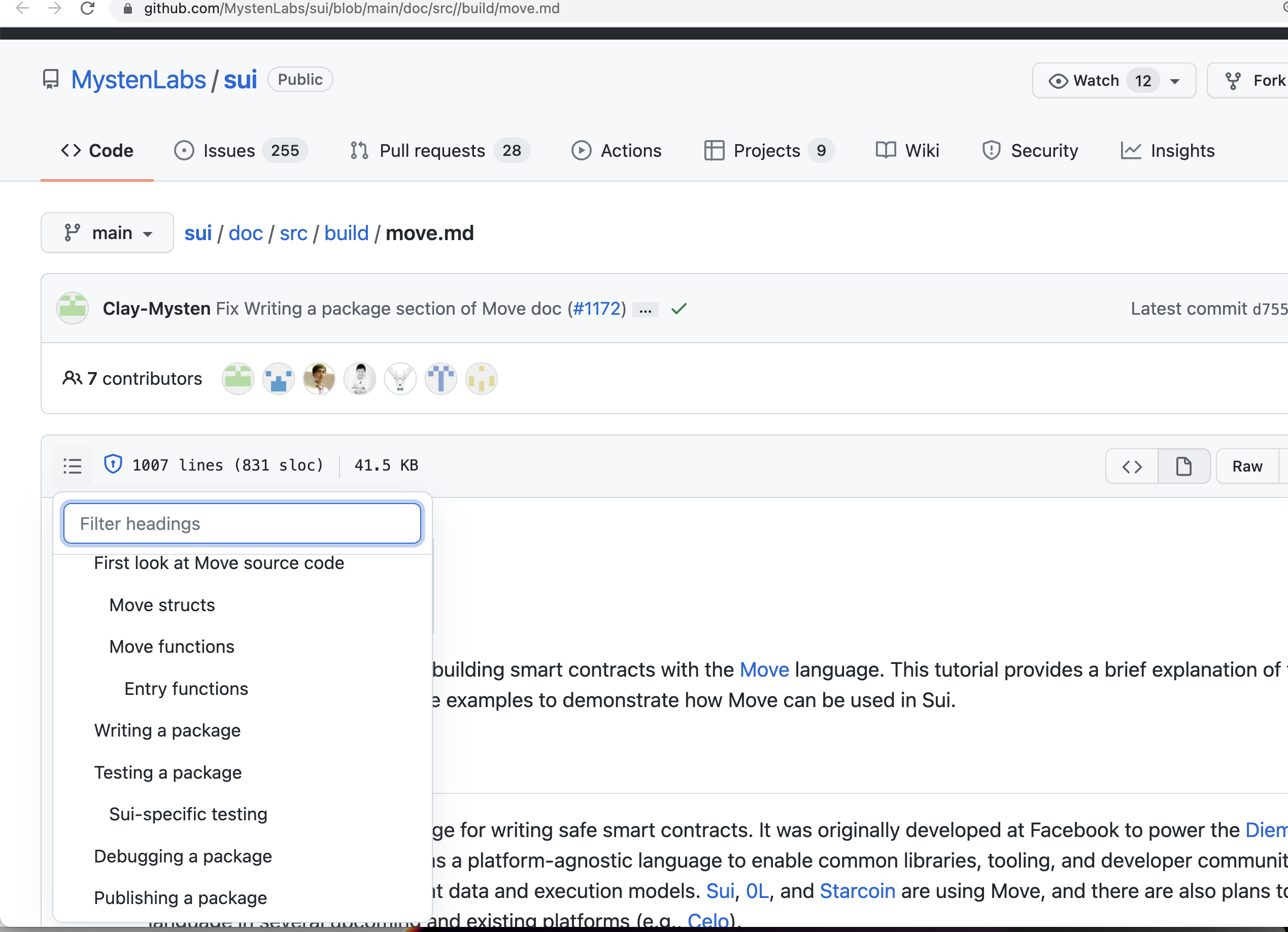1288x932 pixels.
Task: Expand the Entry functions heading entry
Action: point(186,688)
